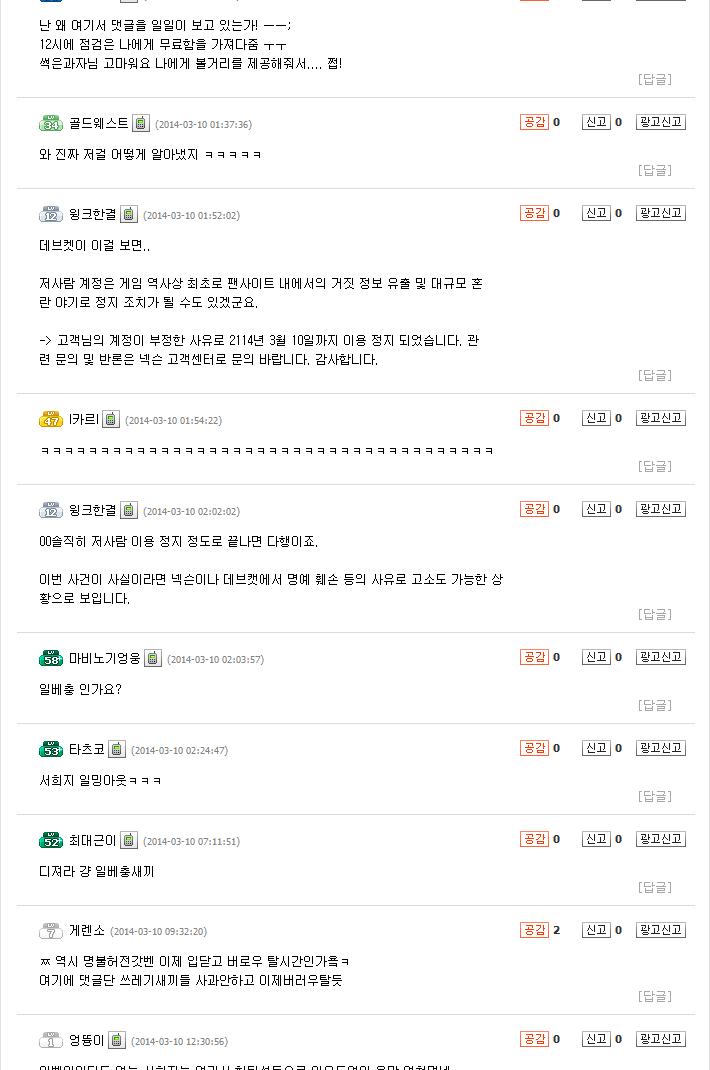This screenshot has height=1070, width=710.
Task: Open 타츠코's username
Action: point(87,749)
